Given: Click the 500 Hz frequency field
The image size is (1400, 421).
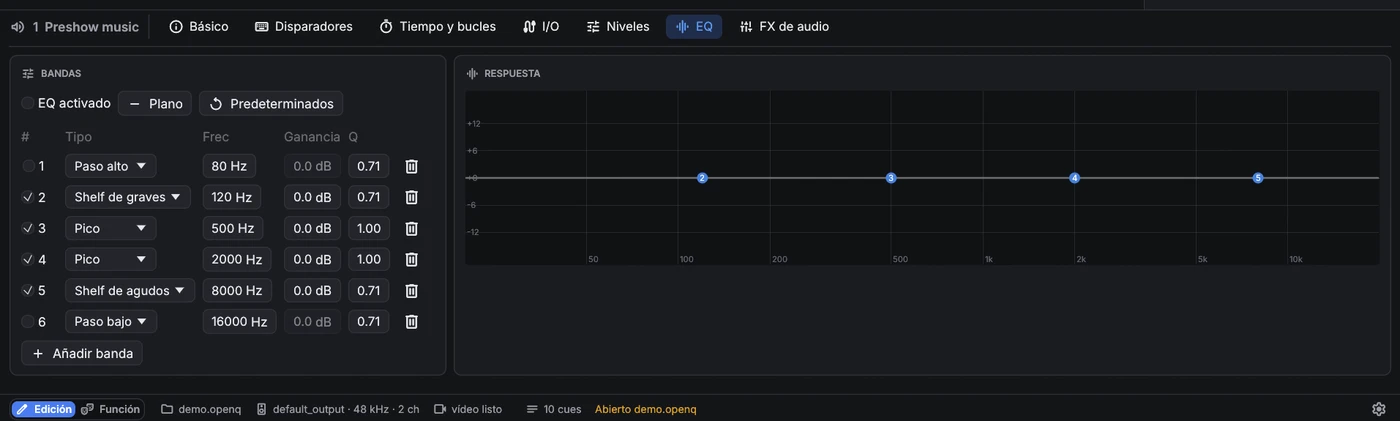Looking at the screenshot, I should point(233,228).
